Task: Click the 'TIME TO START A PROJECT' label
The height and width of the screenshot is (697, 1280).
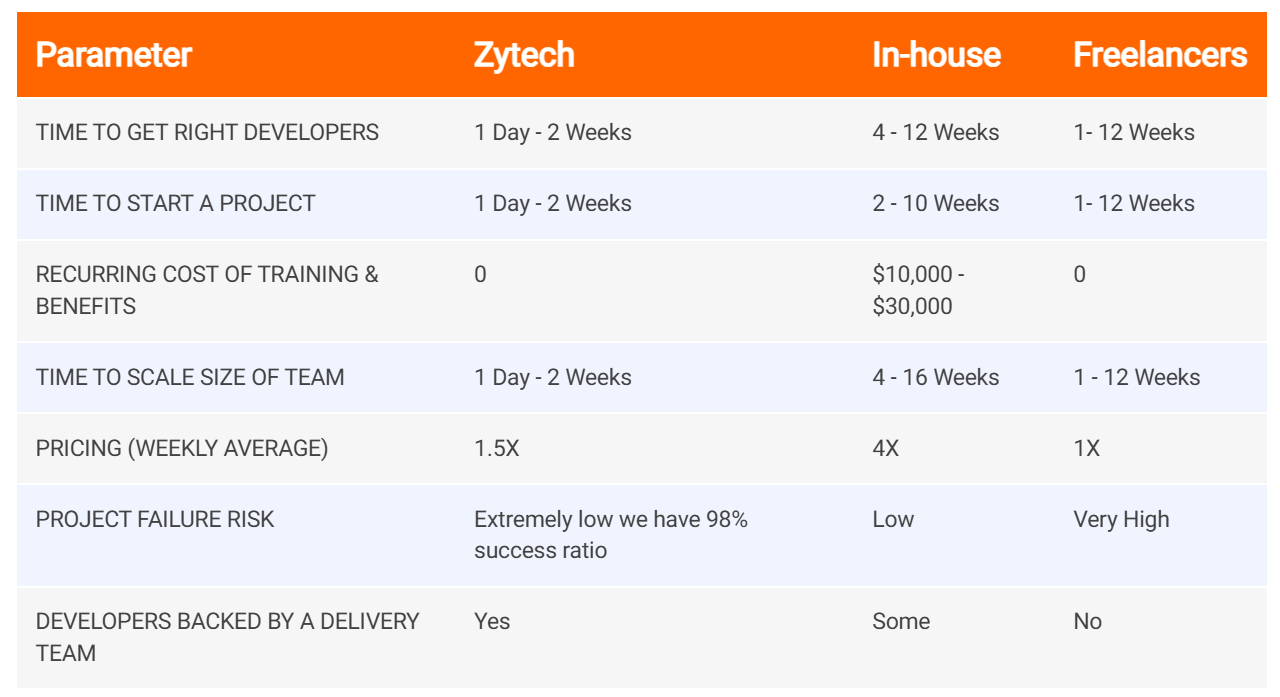Action: click(x=175, y=203)
